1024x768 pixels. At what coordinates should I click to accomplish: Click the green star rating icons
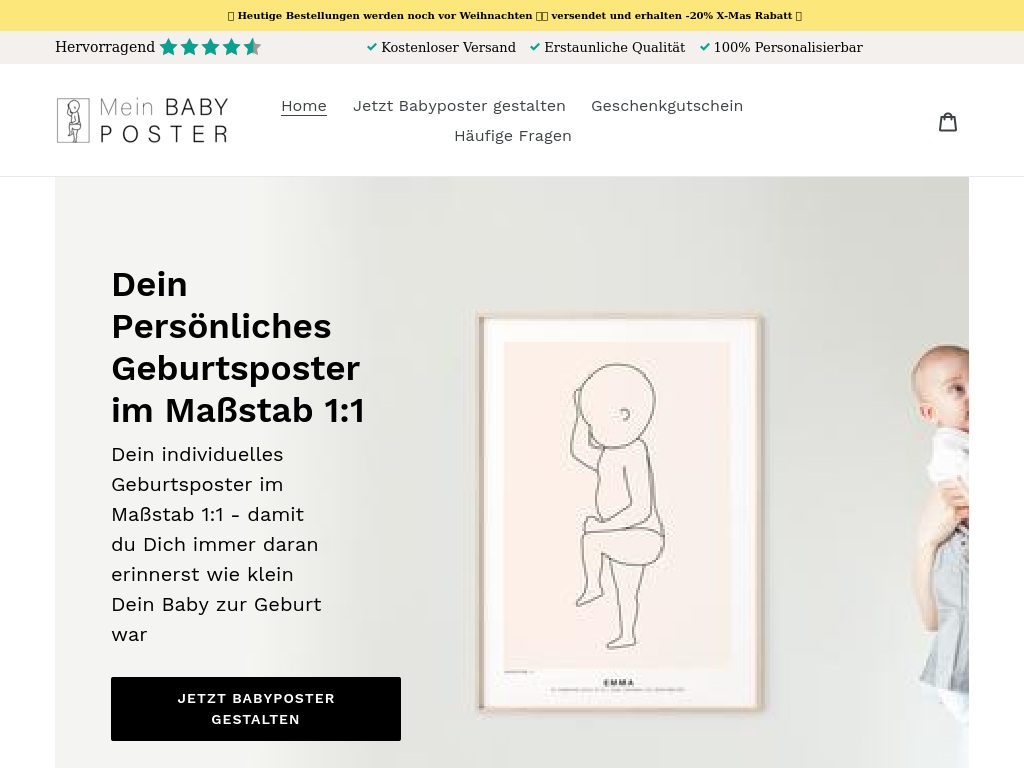(210, 47)
